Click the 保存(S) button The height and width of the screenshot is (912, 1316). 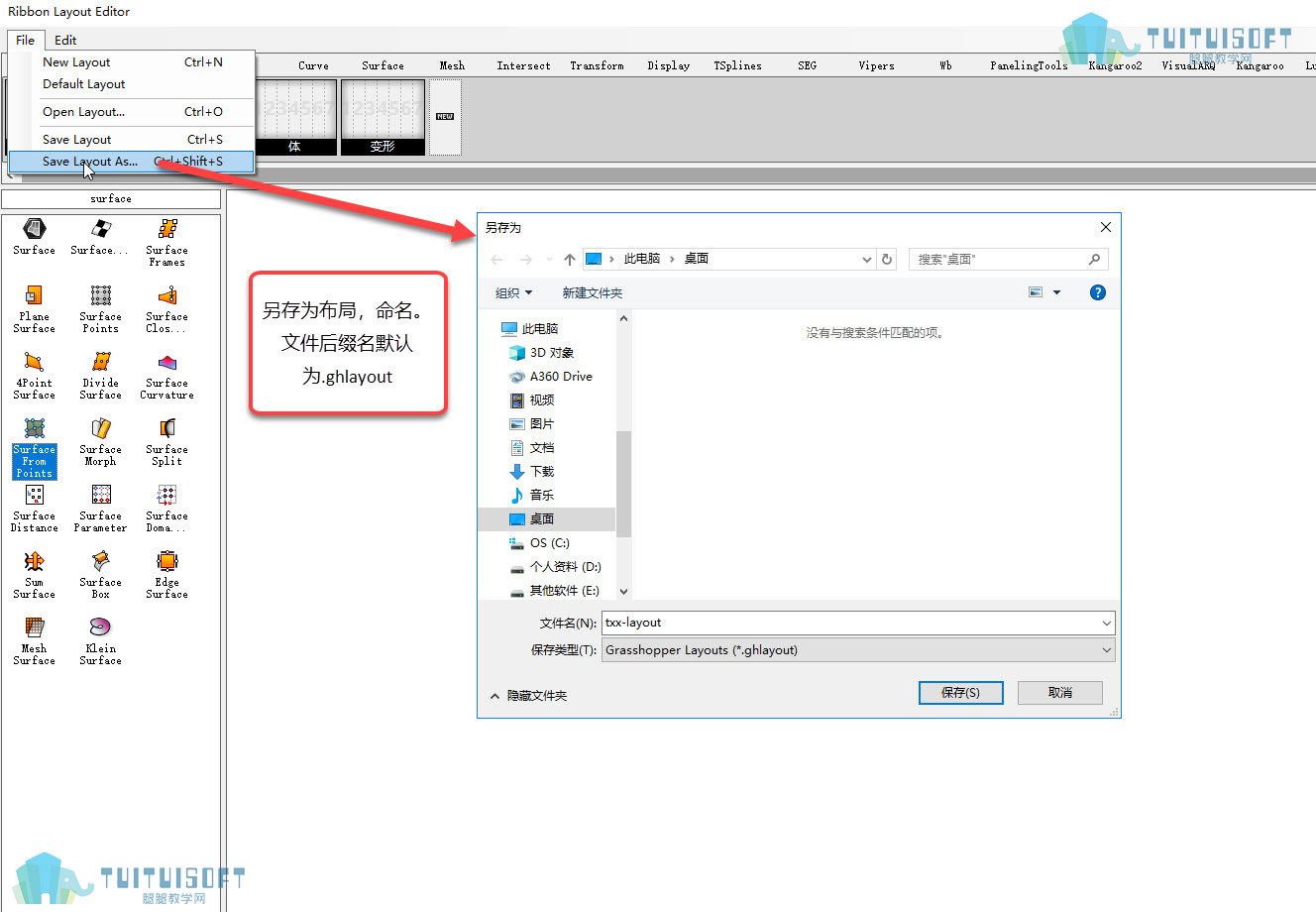(x=960, y=693)
